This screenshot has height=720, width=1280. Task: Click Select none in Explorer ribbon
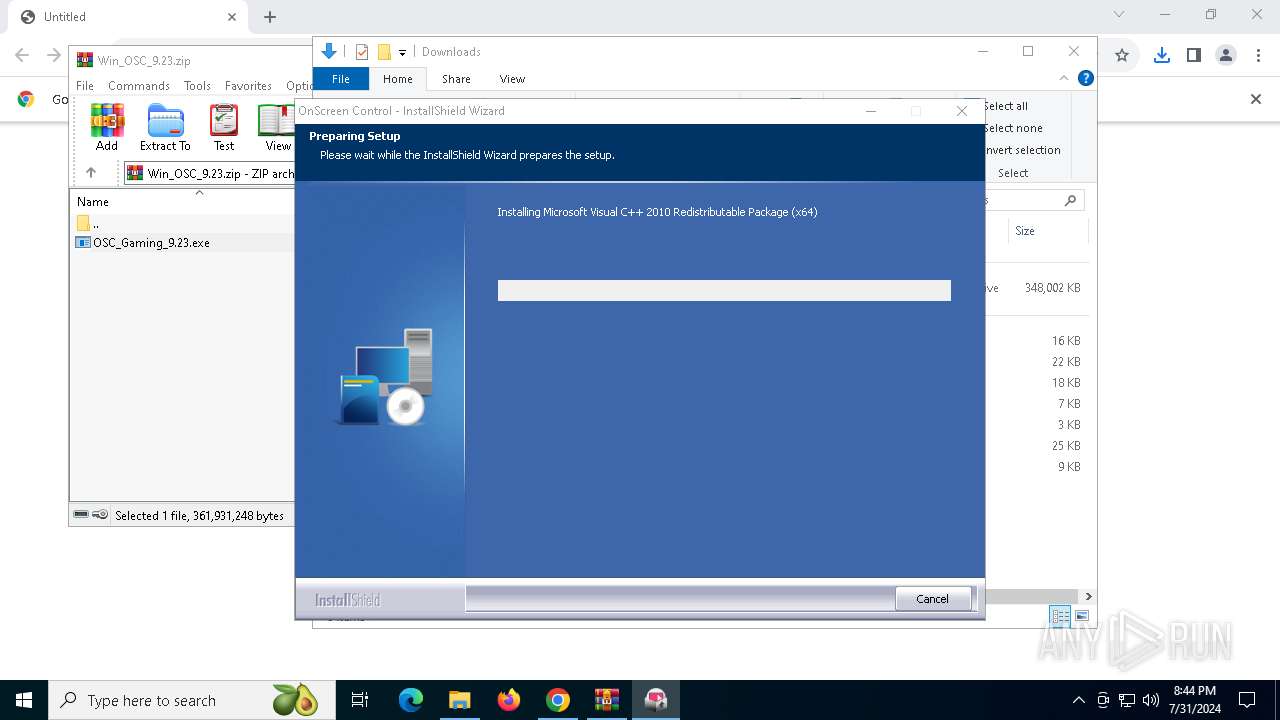[1013, 128]
